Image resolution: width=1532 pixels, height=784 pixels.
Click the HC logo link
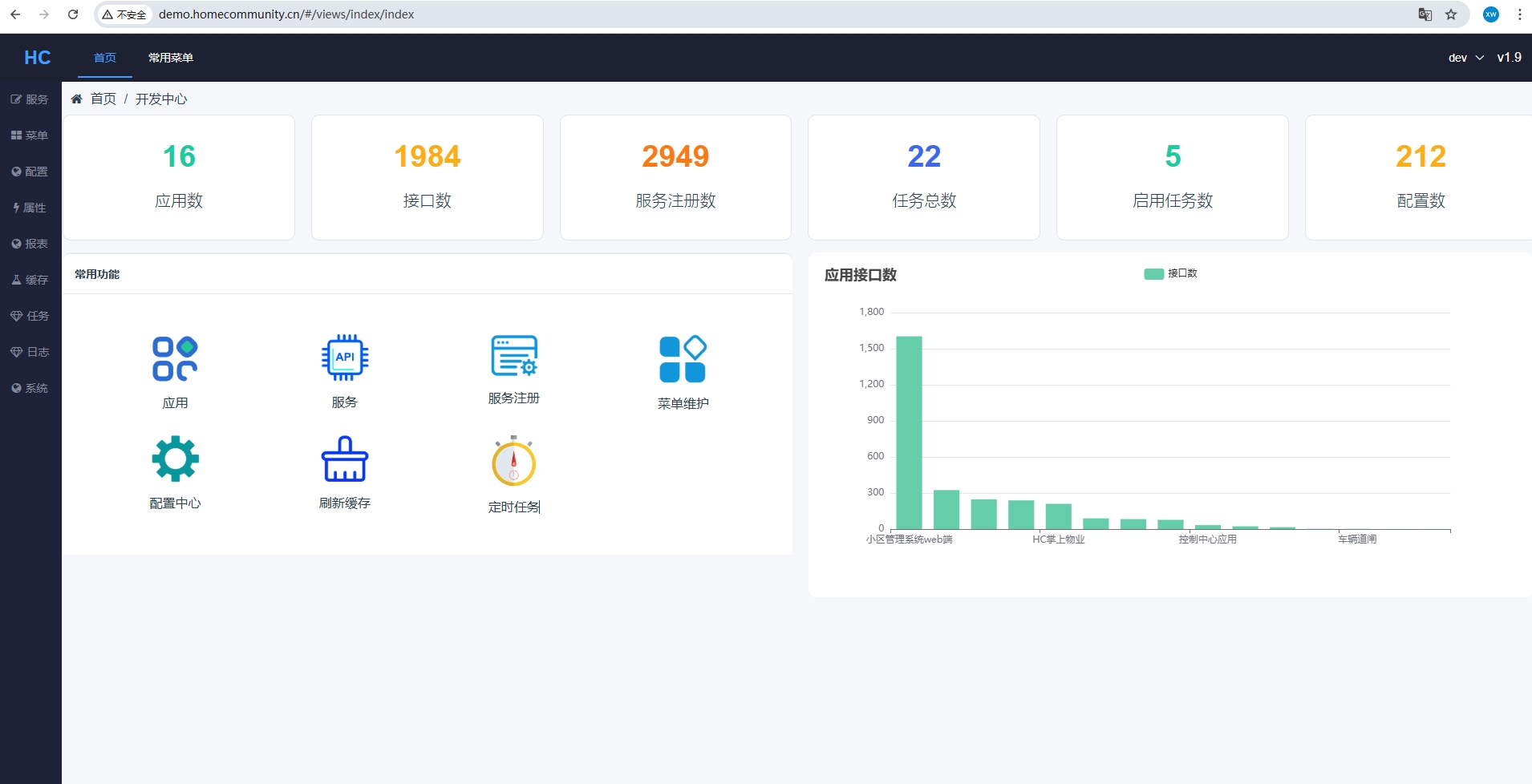(x=37, y=58)
